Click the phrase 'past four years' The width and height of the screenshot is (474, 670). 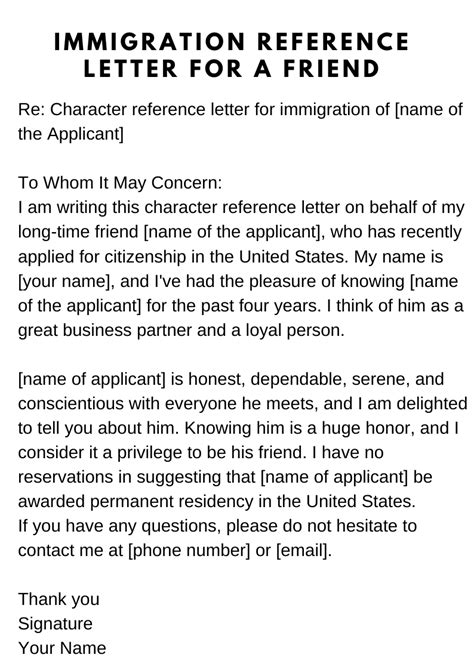(259, 306)
